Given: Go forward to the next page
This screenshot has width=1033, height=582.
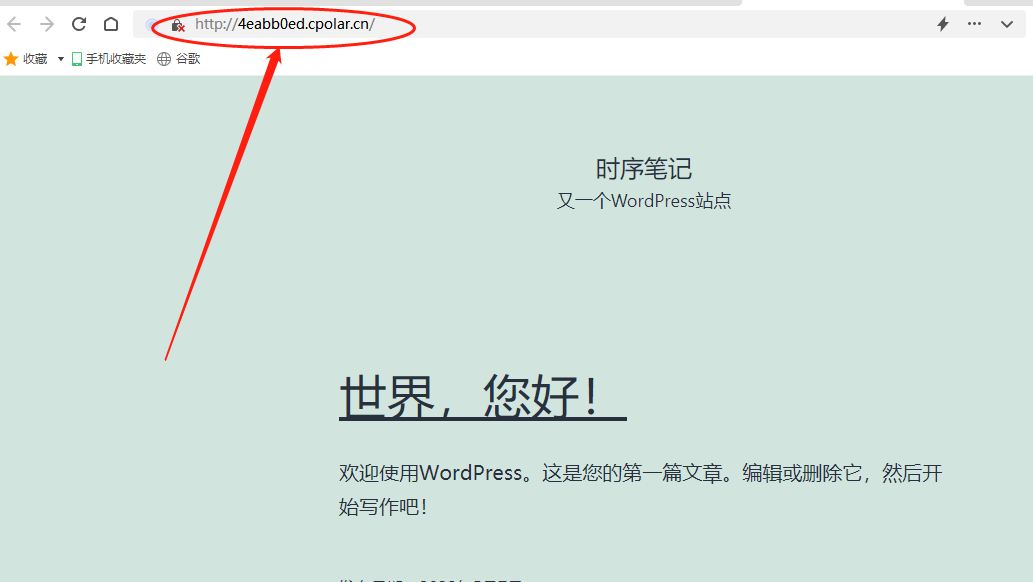Looking at the screenshot, I should click(47, 24).
